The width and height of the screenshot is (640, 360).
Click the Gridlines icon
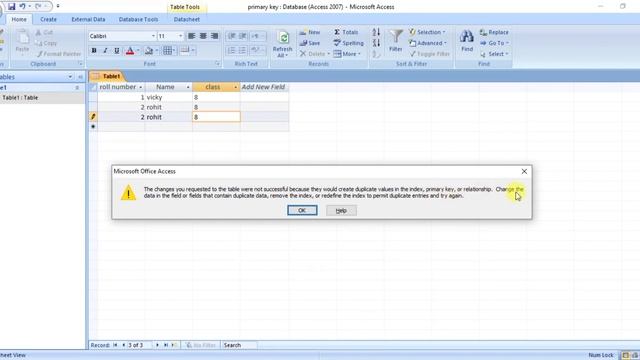click(x=167, y=51)
